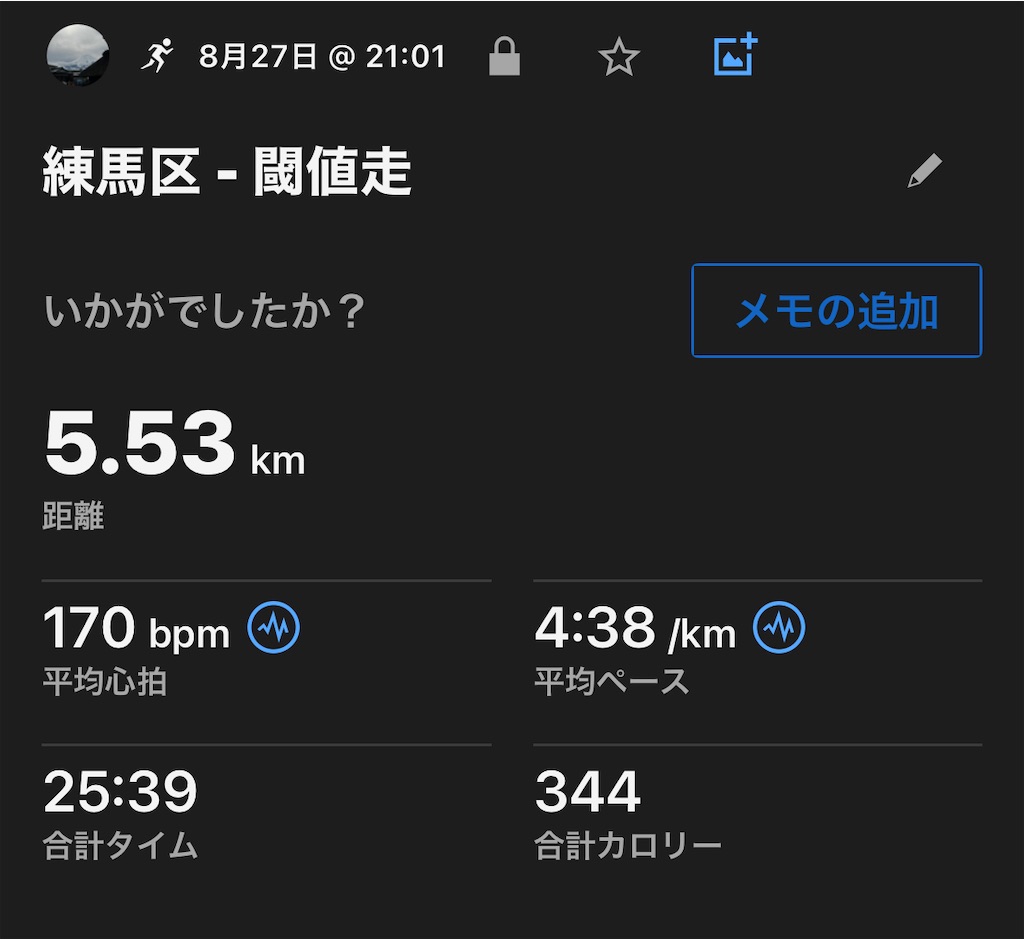This screenshot has height=939, width=1024.
Task: Select the 4:38 /km average pace value
Action: 635,628
